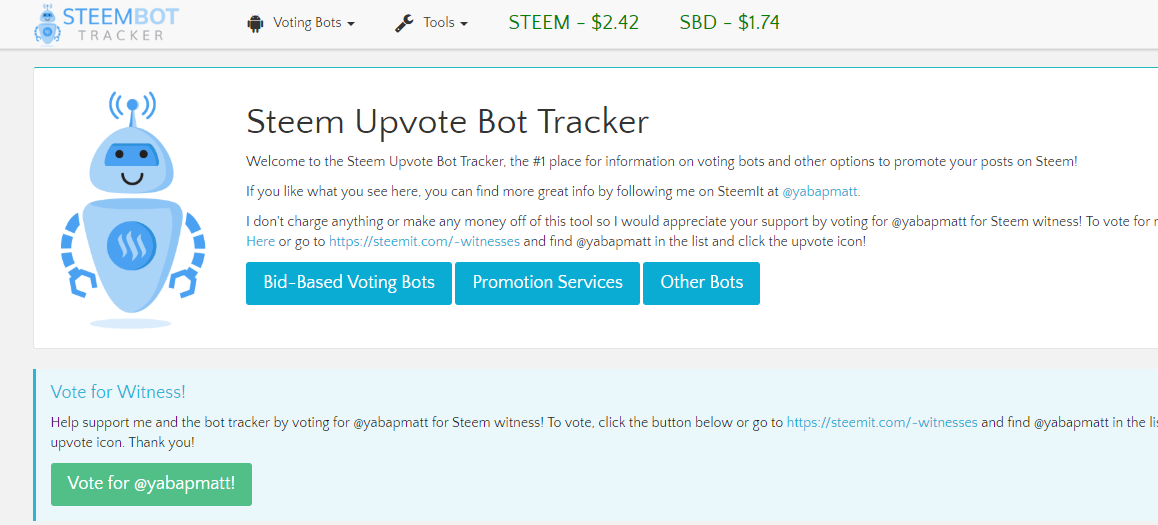
Task: Open the steemit witnesses link in welcome panel
Action: (x=424, y=241)
